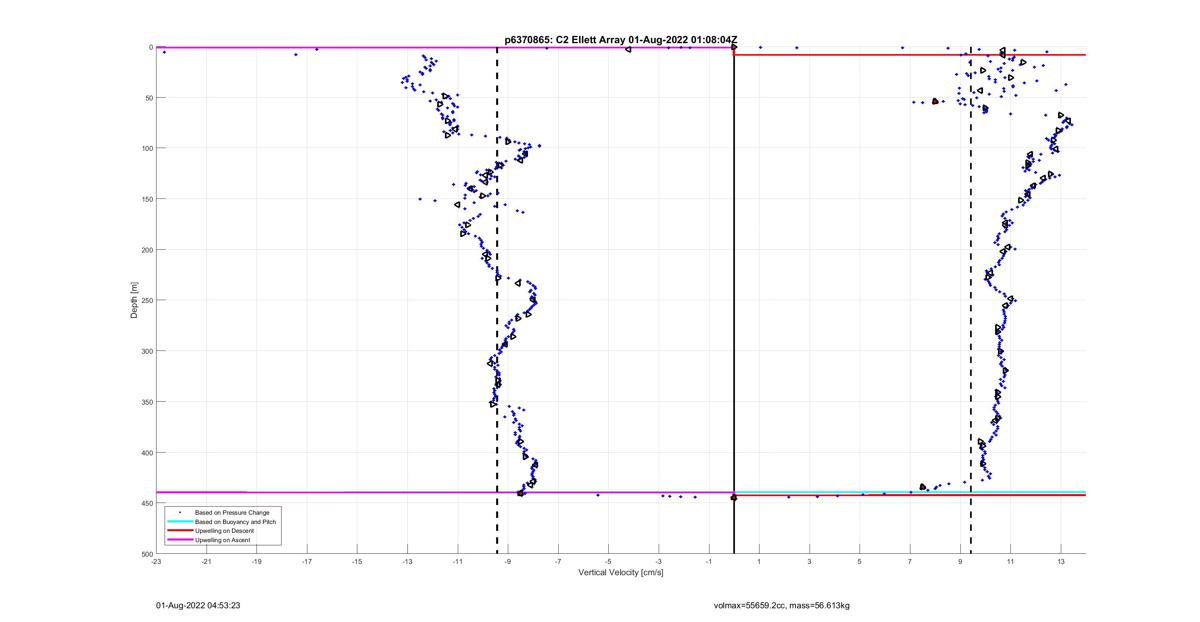
Task: Click the positive x-axis tick label 9
Action: 960,562
